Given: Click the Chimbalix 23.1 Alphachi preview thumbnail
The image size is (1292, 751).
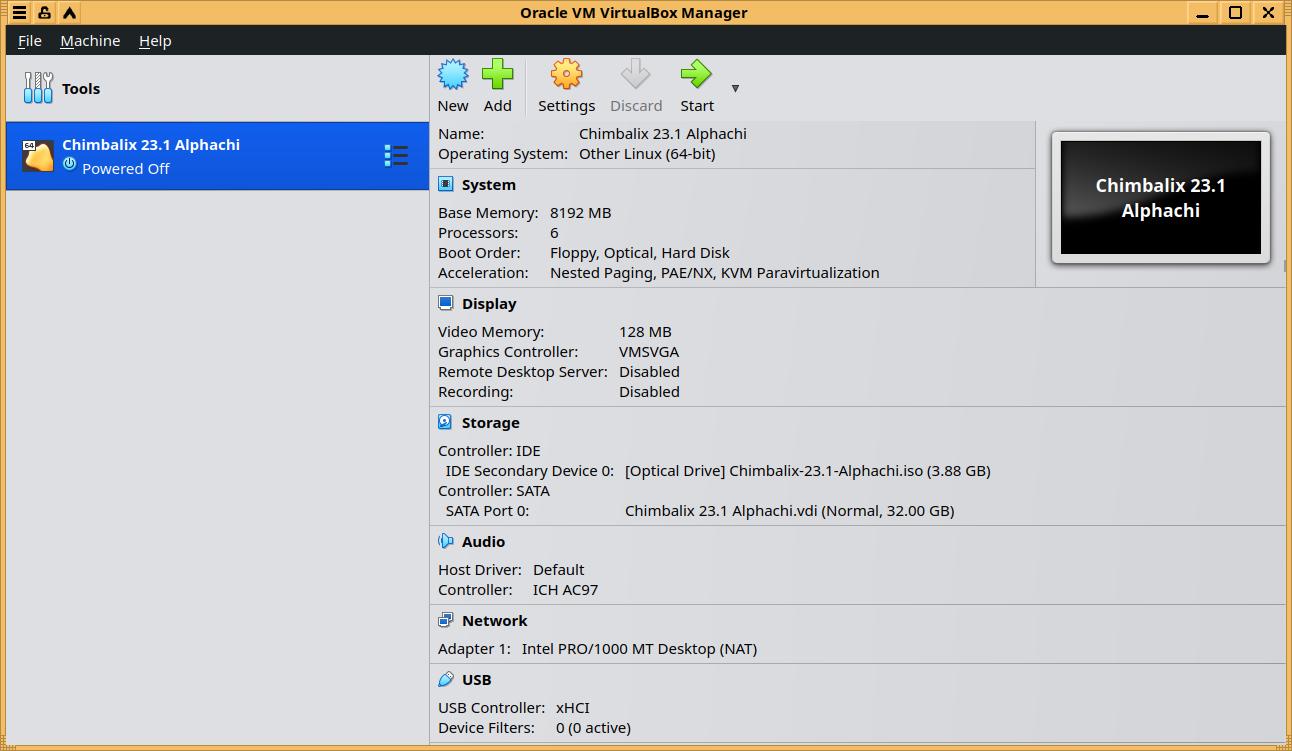Looking at the screenshot, I should coord(1160,197).
